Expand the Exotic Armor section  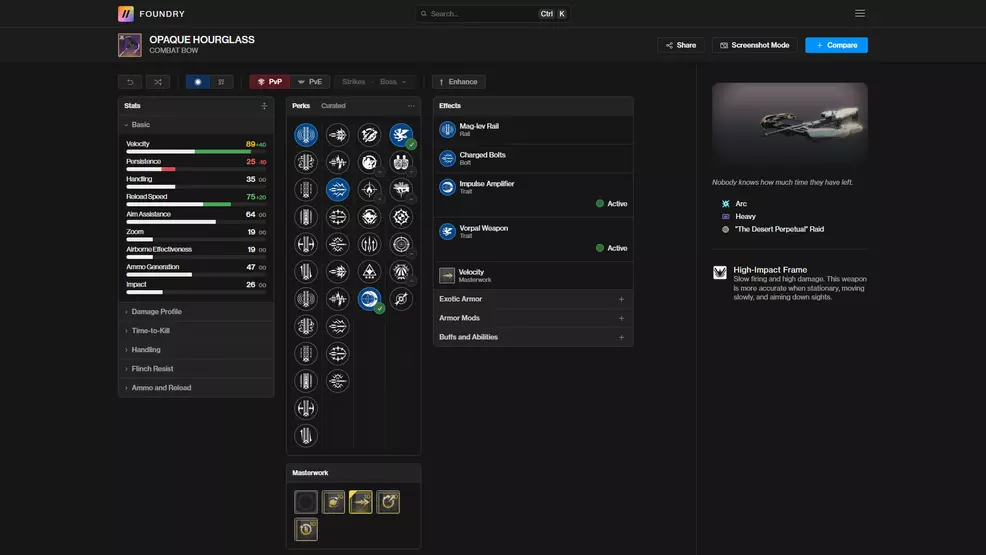pyautogui.click(x=533, y=299)
